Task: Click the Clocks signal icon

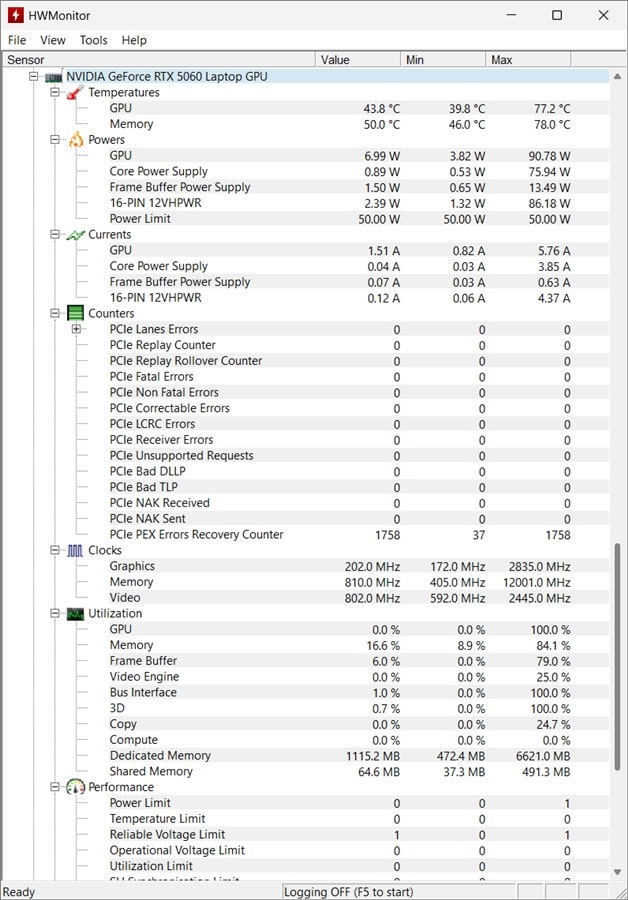Action: pos(75,551)
